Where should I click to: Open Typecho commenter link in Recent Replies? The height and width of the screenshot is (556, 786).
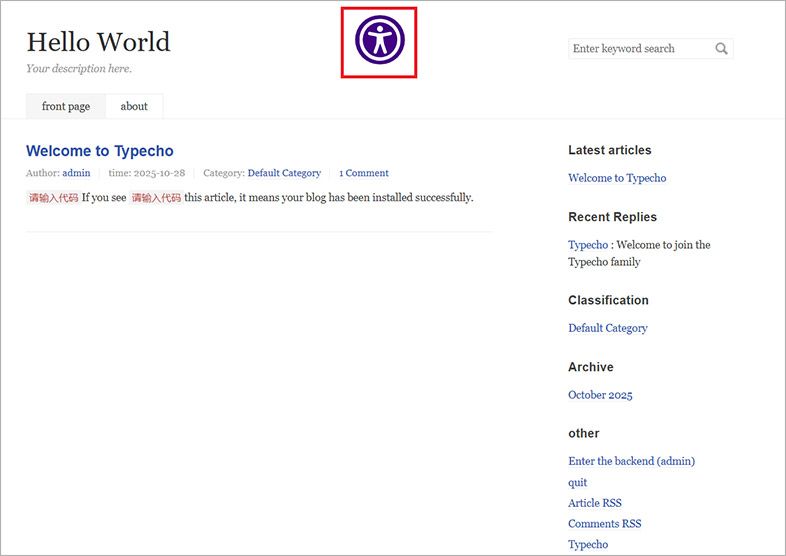588,245
